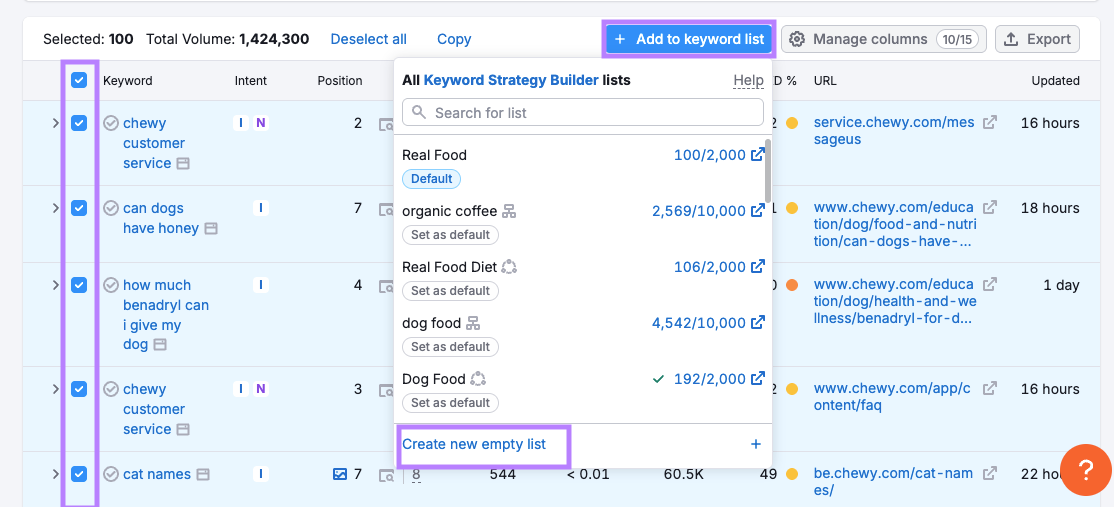
Task: Set organic coffee as default list
Action: pyautogui.click(x=450, y=234)
